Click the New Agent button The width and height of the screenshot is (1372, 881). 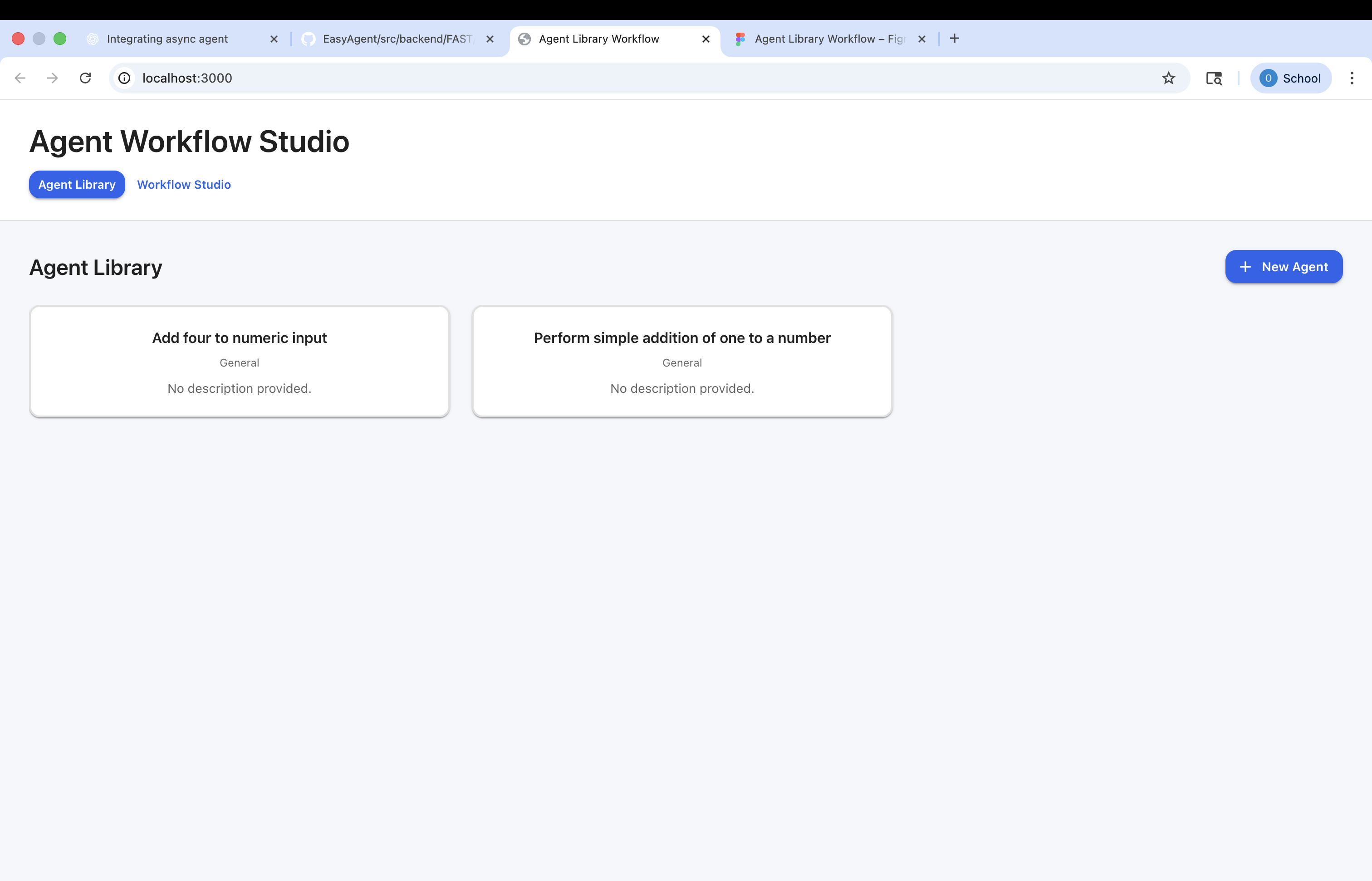point(1284,267)
